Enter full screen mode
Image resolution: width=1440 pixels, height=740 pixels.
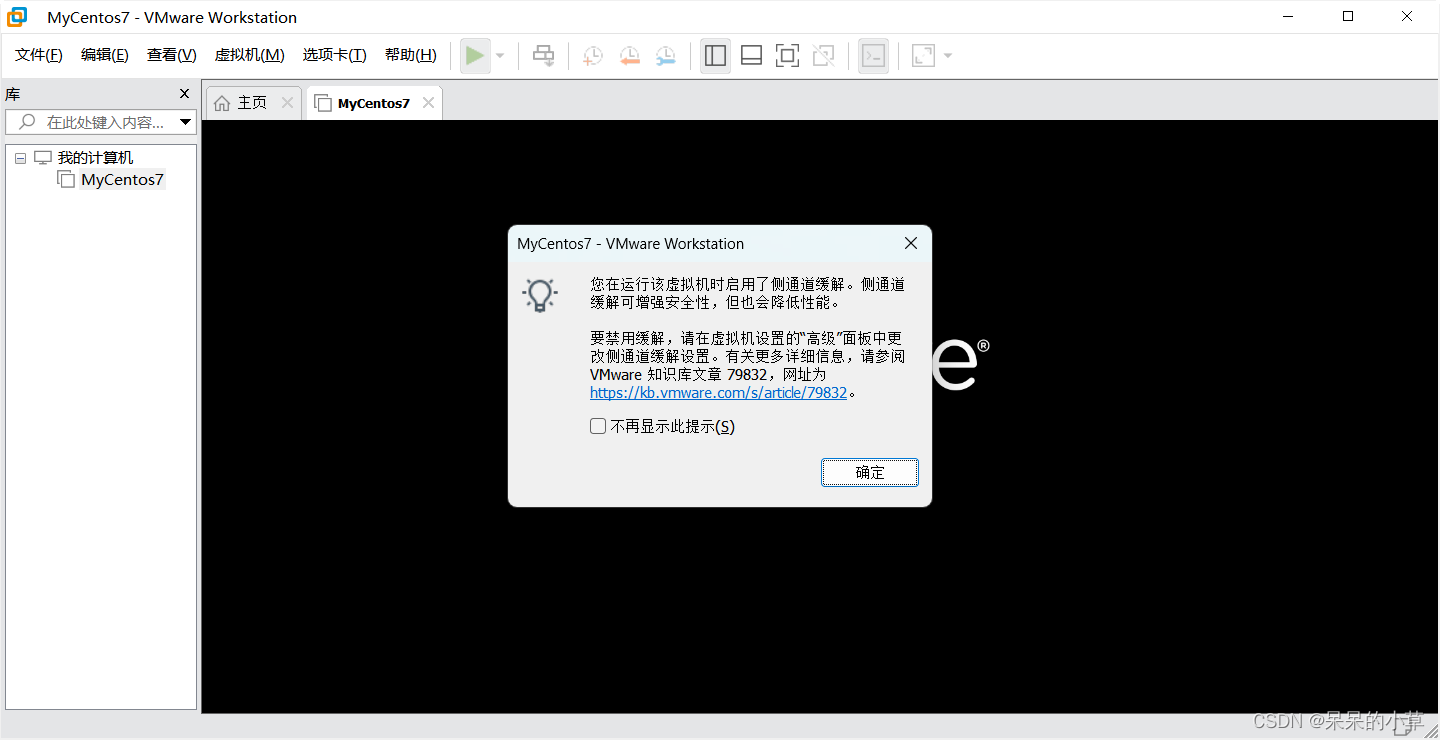(x=787, y=55)
